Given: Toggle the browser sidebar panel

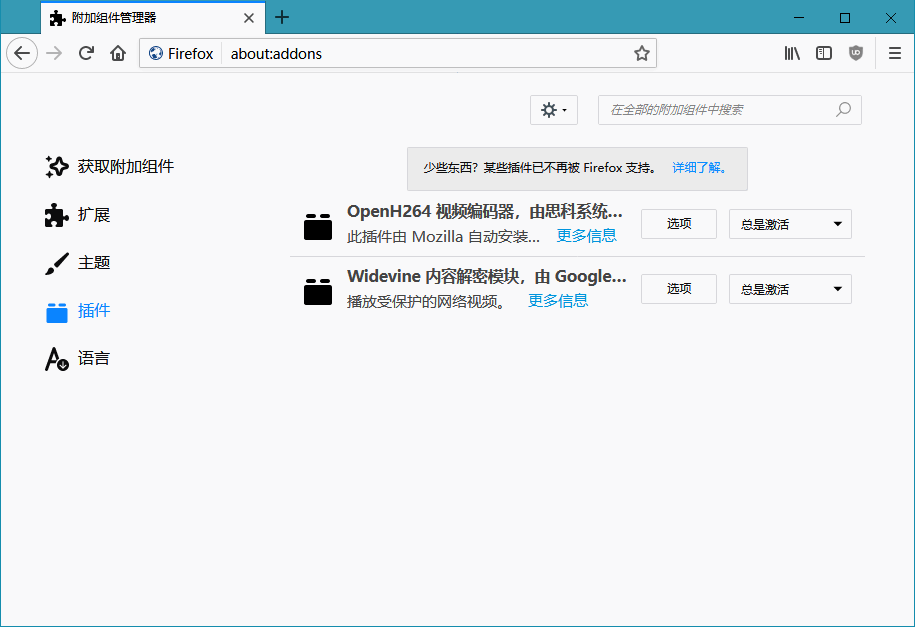Looking at the screenshot, I should point(823,53).
